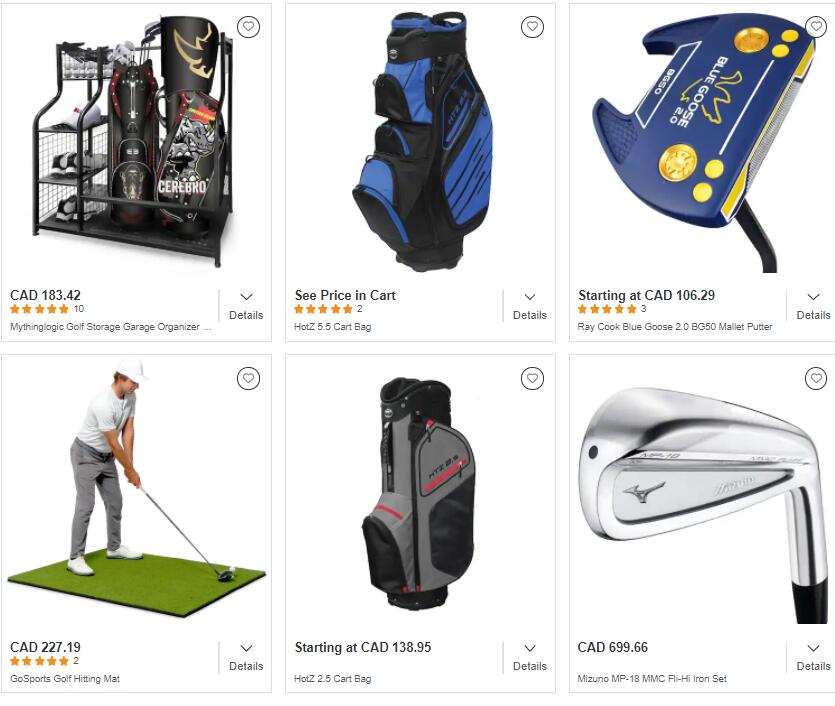Expand Details for Mythinglogic Golf Storage Organizer

click(x=246, y=306)
